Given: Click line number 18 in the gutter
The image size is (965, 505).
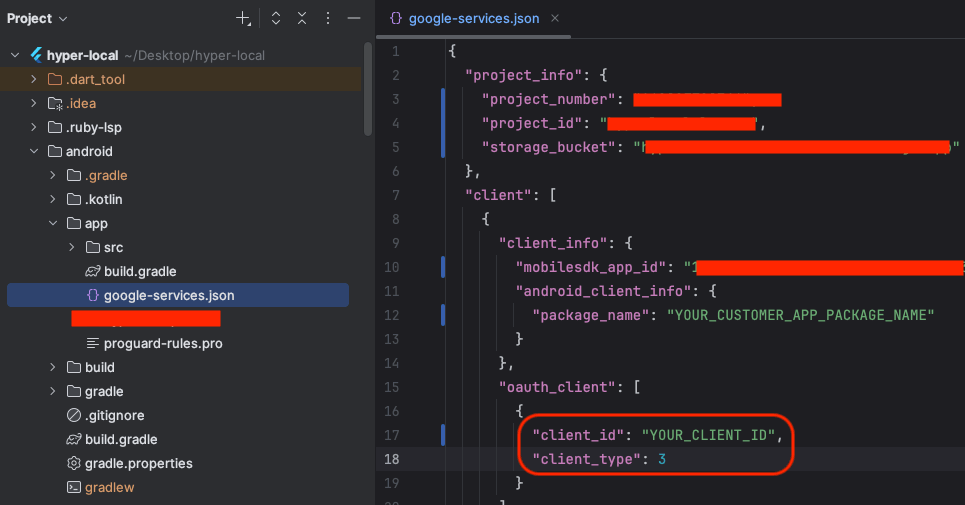Looking at the screenshot, I should (x=391, y=459).
